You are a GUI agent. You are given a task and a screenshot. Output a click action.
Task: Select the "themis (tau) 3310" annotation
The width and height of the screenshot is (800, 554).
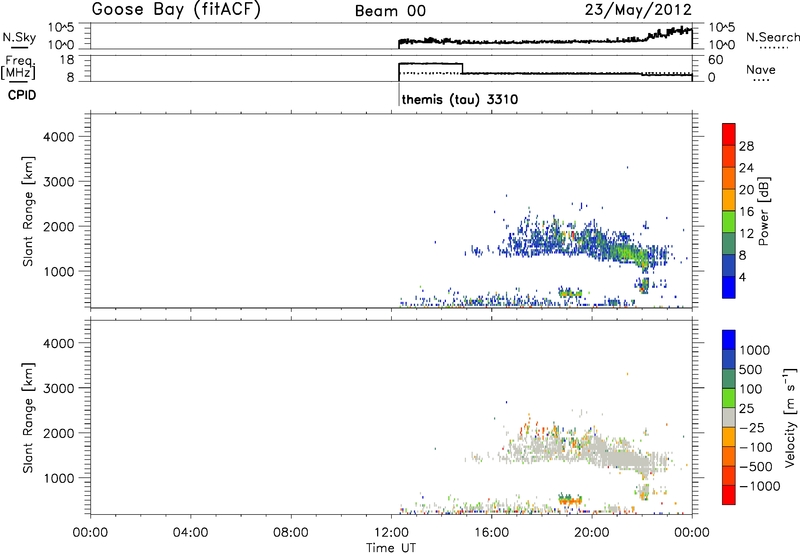pyautogui.click(x=460, y=99)
